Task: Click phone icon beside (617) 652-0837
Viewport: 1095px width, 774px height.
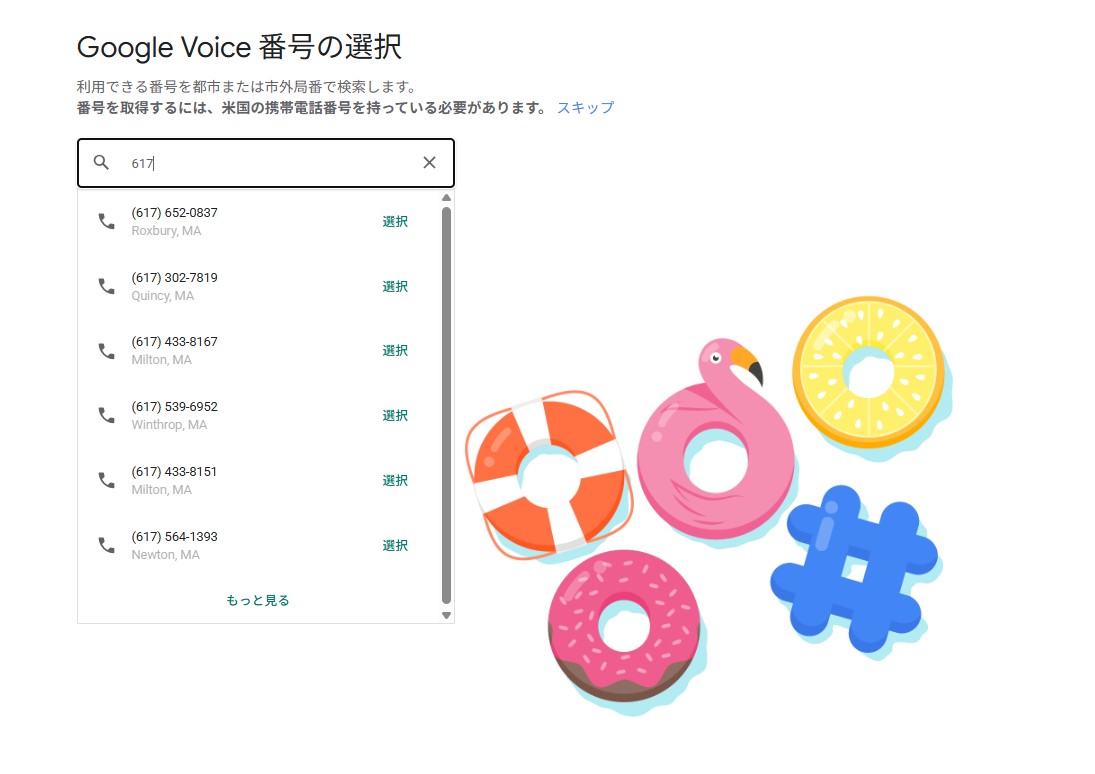Action: coord(106,221)
